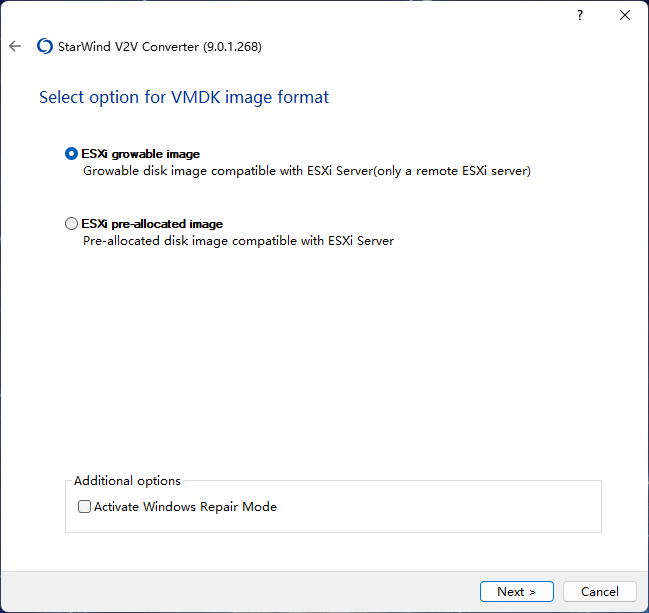649x613 pixels.
Task: Proceed with the Next > button
Action: pos(517,591)
